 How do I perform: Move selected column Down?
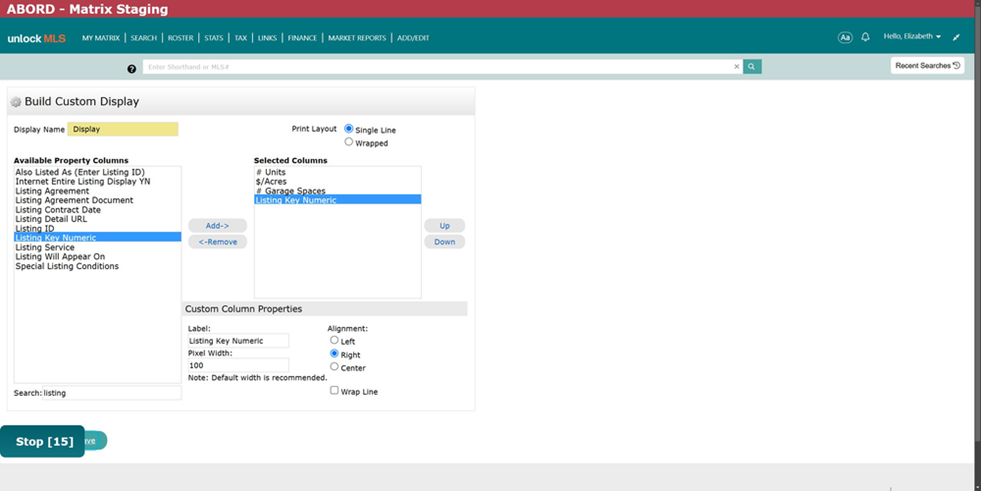[x=444, y=242]
